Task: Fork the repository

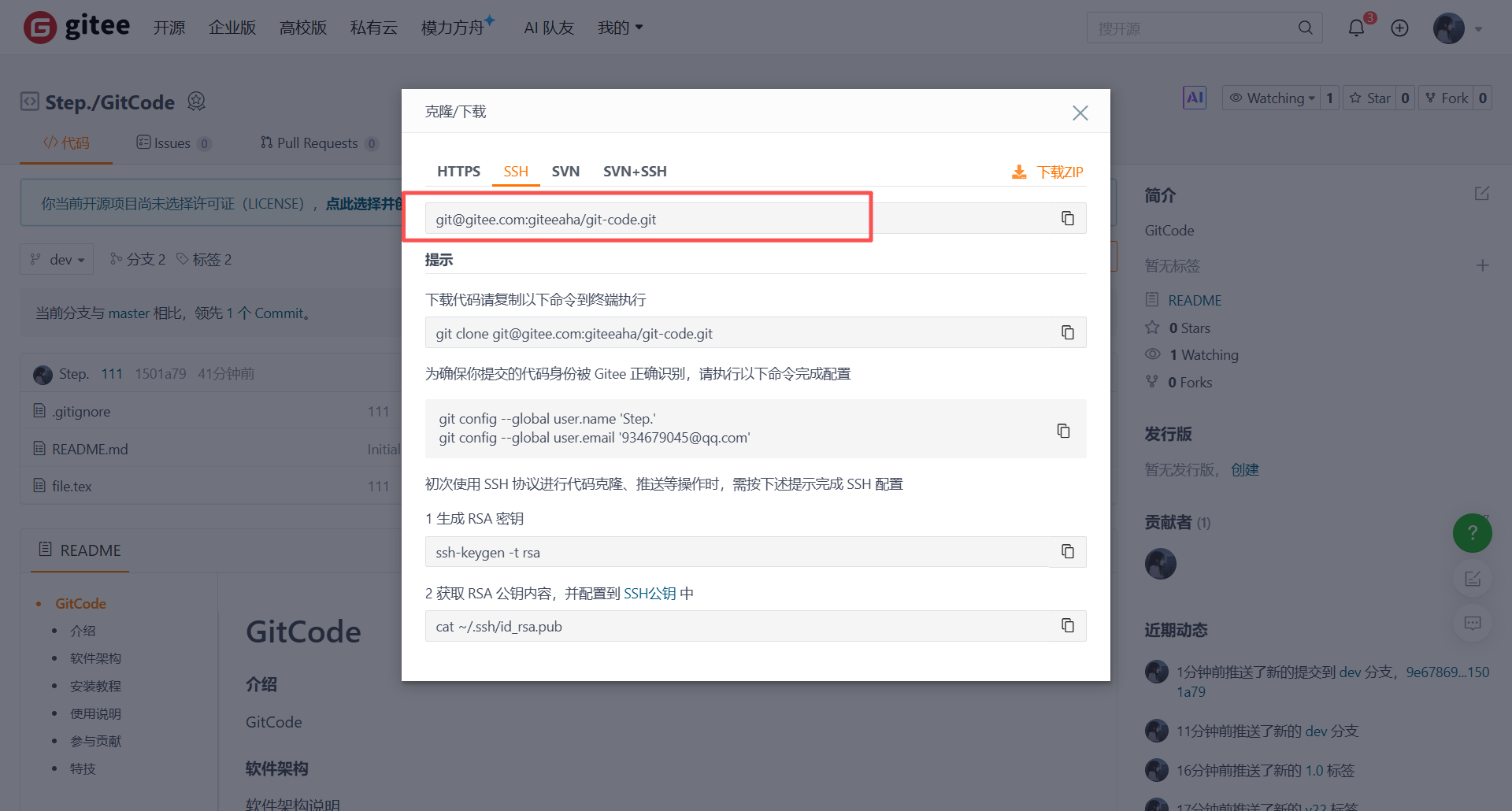Action: pos(1446,98)
